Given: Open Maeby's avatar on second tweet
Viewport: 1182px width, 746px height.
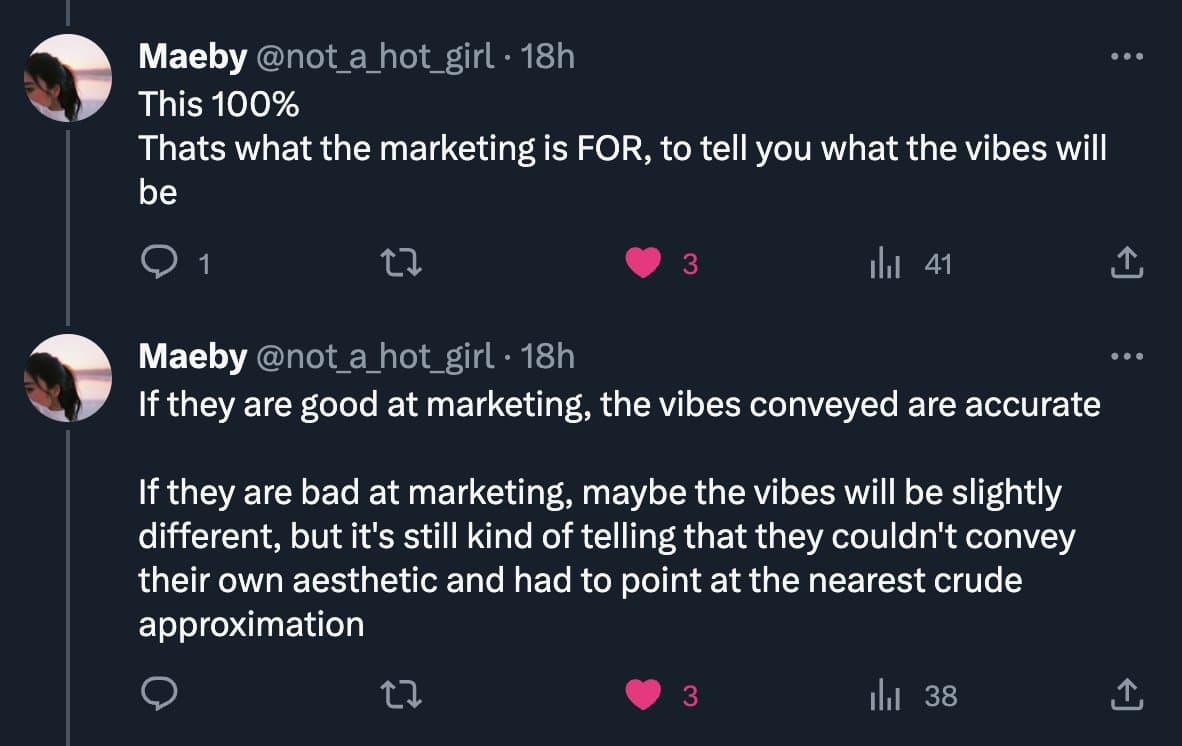Looking at the screenshot, I should (x=68, y=377).
